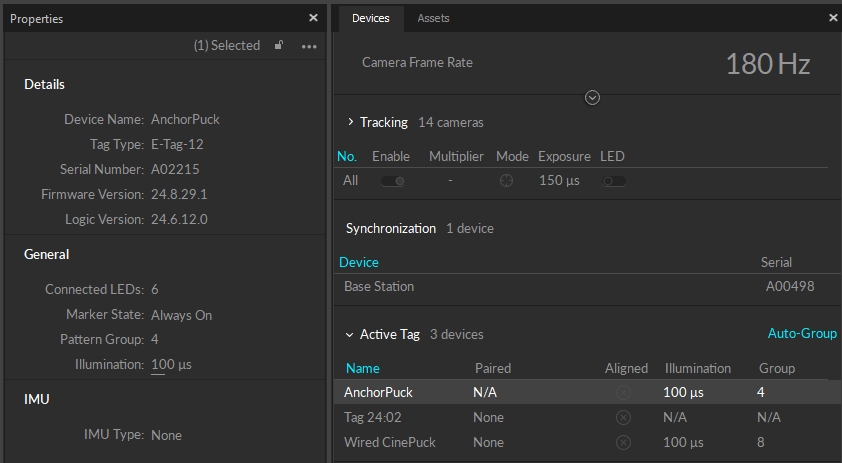Viewport: 842px width, 463px height.
Task: Select the Devices tab
Action: click(x=370, y=18)
